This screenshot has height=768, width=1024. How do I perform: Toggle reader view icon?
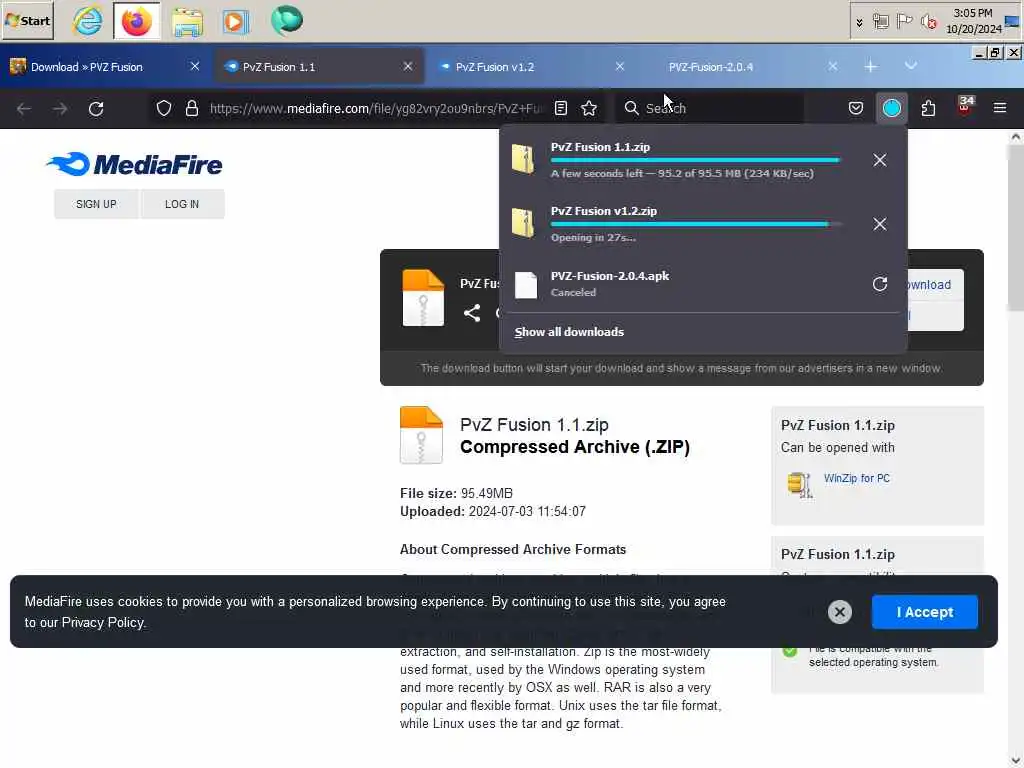click(x=561, y=108)
